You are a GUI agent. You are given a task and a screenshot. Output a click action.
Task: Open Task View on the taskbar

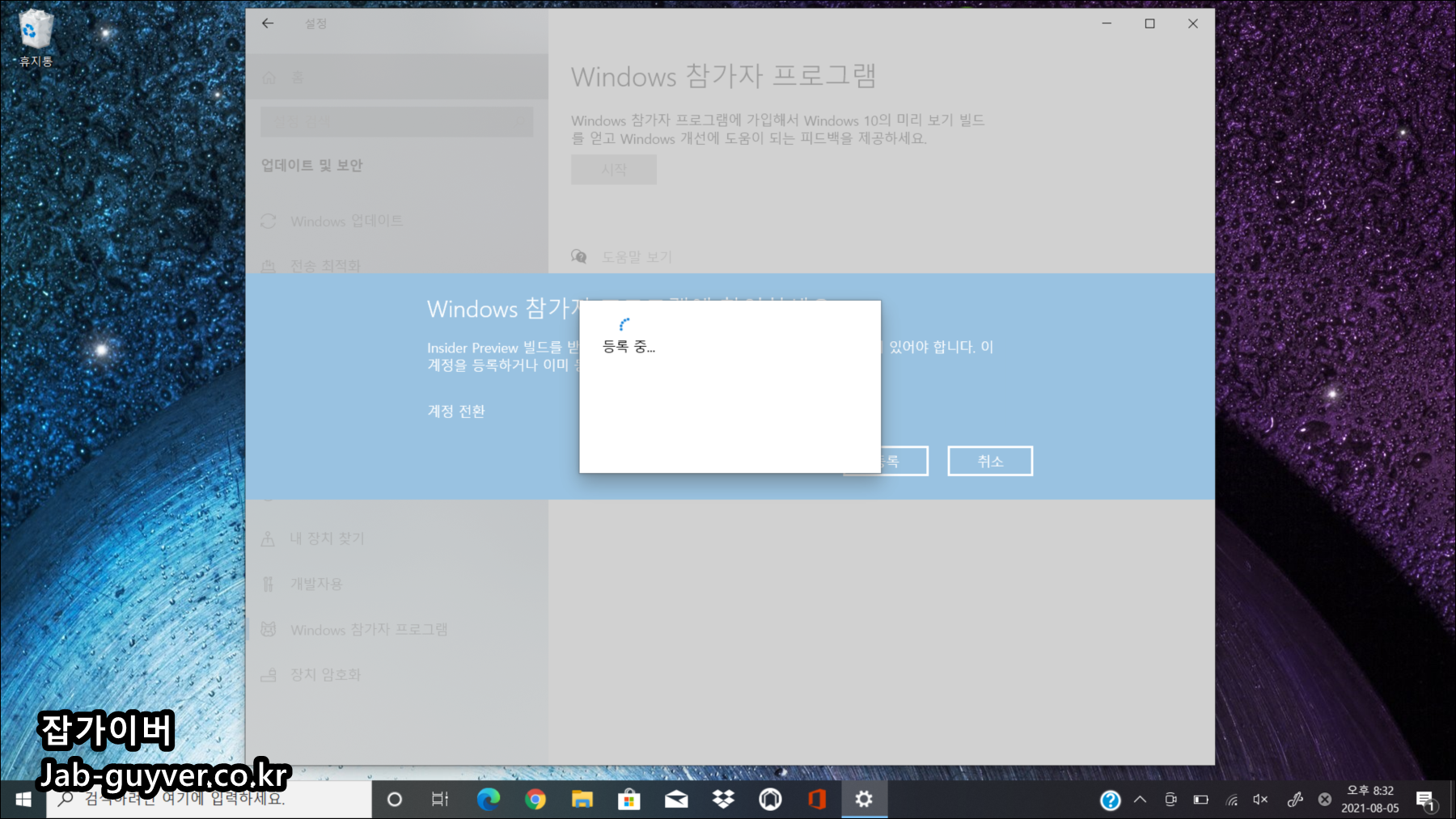tap(440, 800)
